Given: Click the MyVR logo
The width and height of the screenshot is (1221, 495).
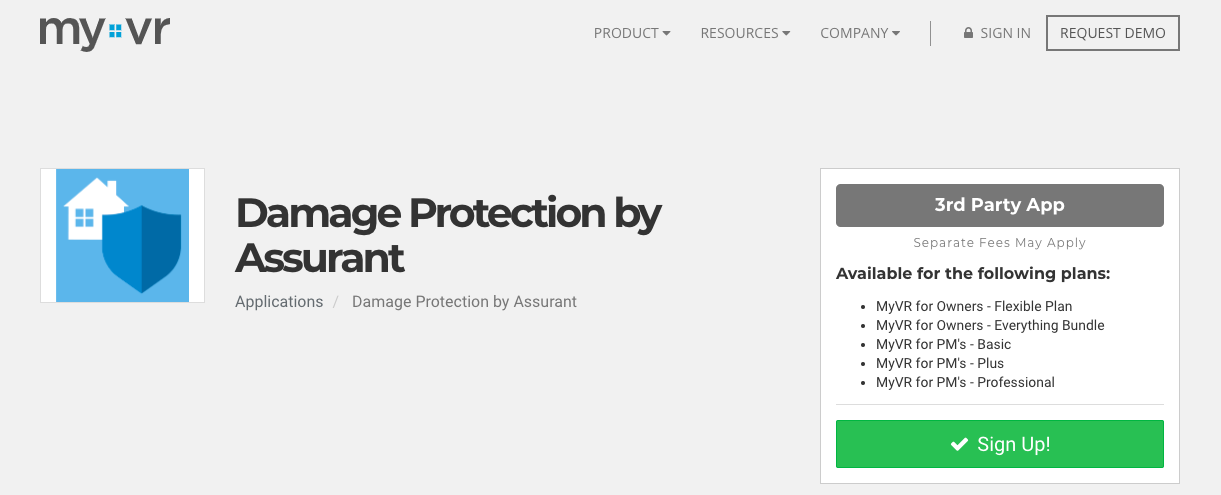Looking at the screenshot, I should click(105, 33).
